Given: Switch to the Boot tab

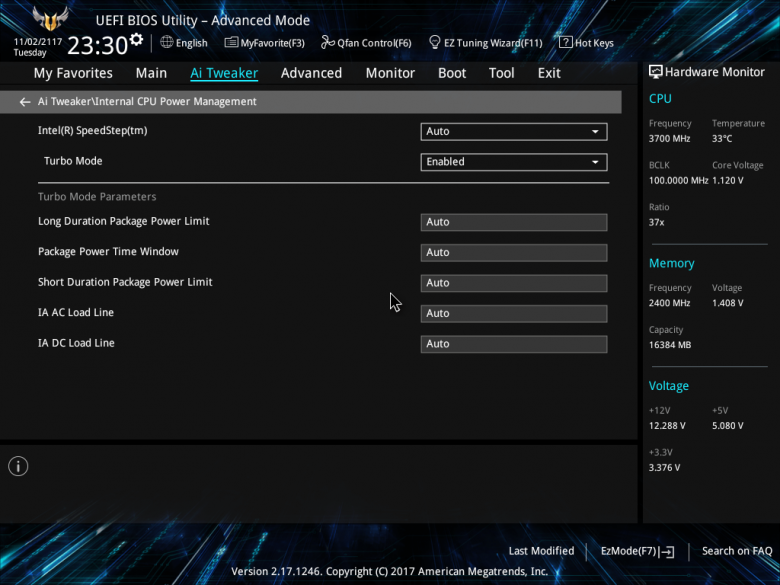Looking at the screenshot, I should (452, 73).
